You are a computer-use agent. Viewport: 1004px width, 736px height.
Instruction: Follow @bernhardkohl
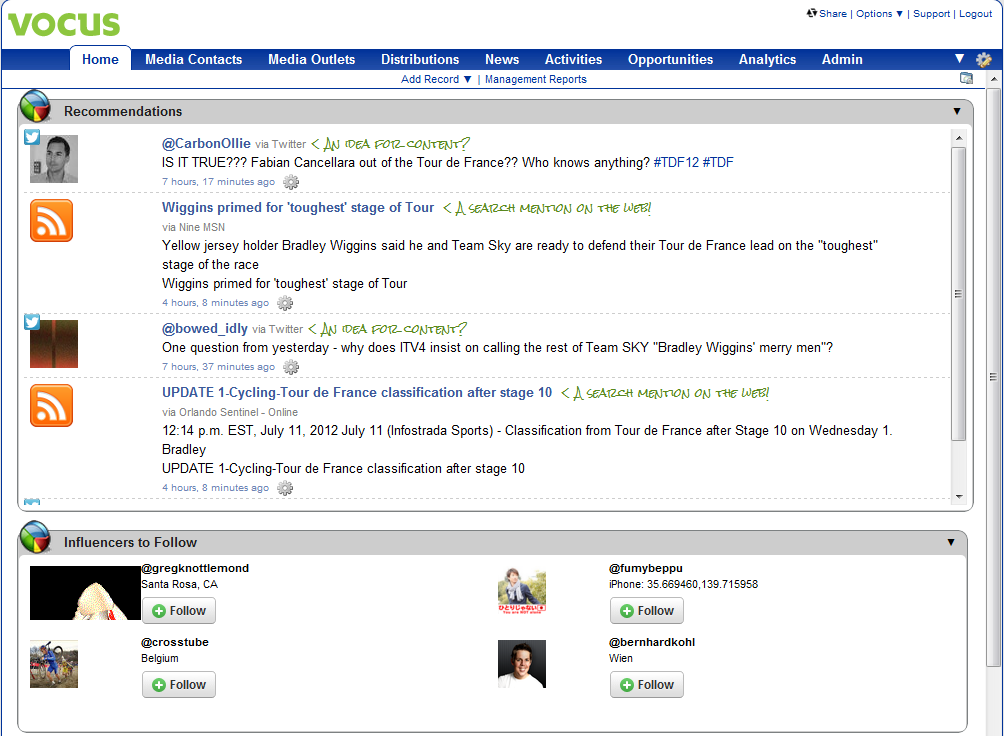(x=647, y=685)
